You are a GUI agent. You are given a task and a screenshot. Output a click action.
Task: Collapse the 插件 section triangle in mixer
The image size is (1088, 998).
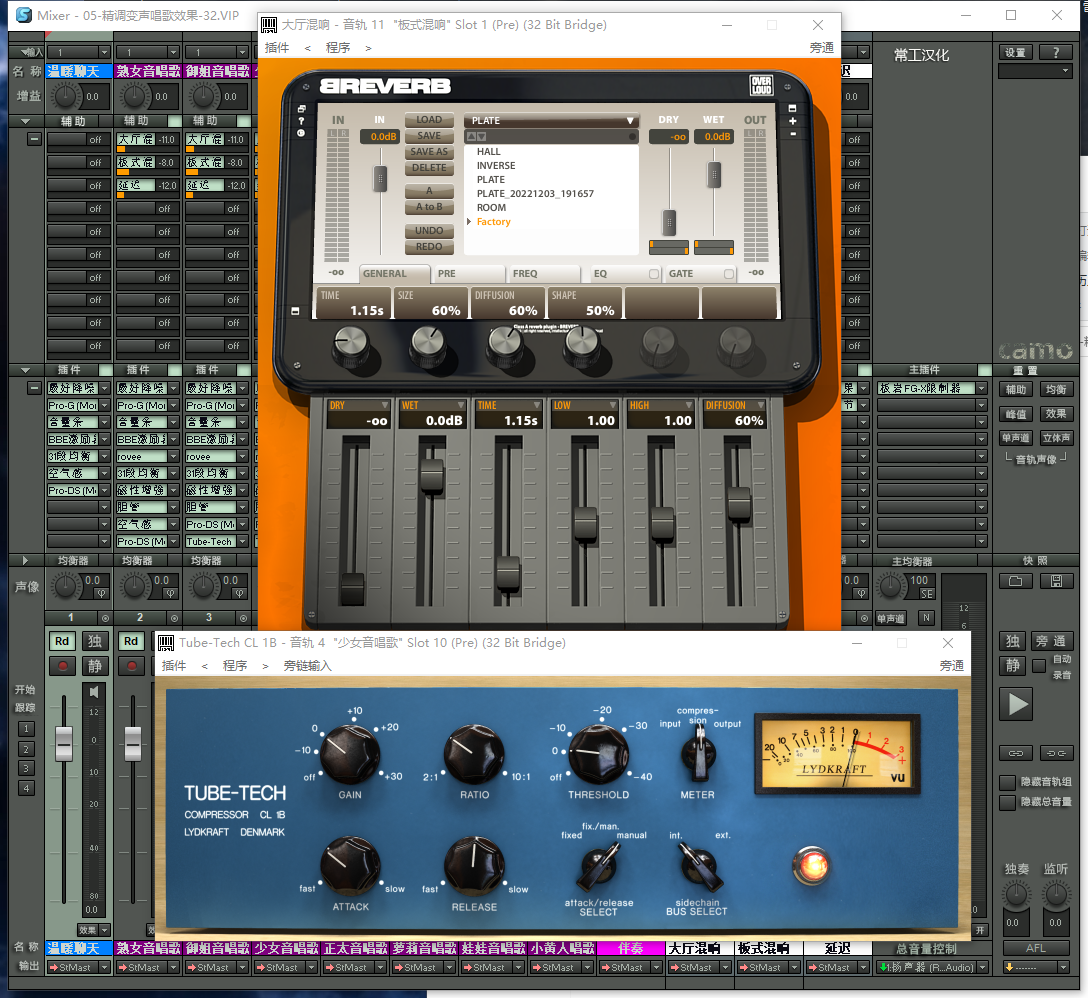(x=26, y=371)
